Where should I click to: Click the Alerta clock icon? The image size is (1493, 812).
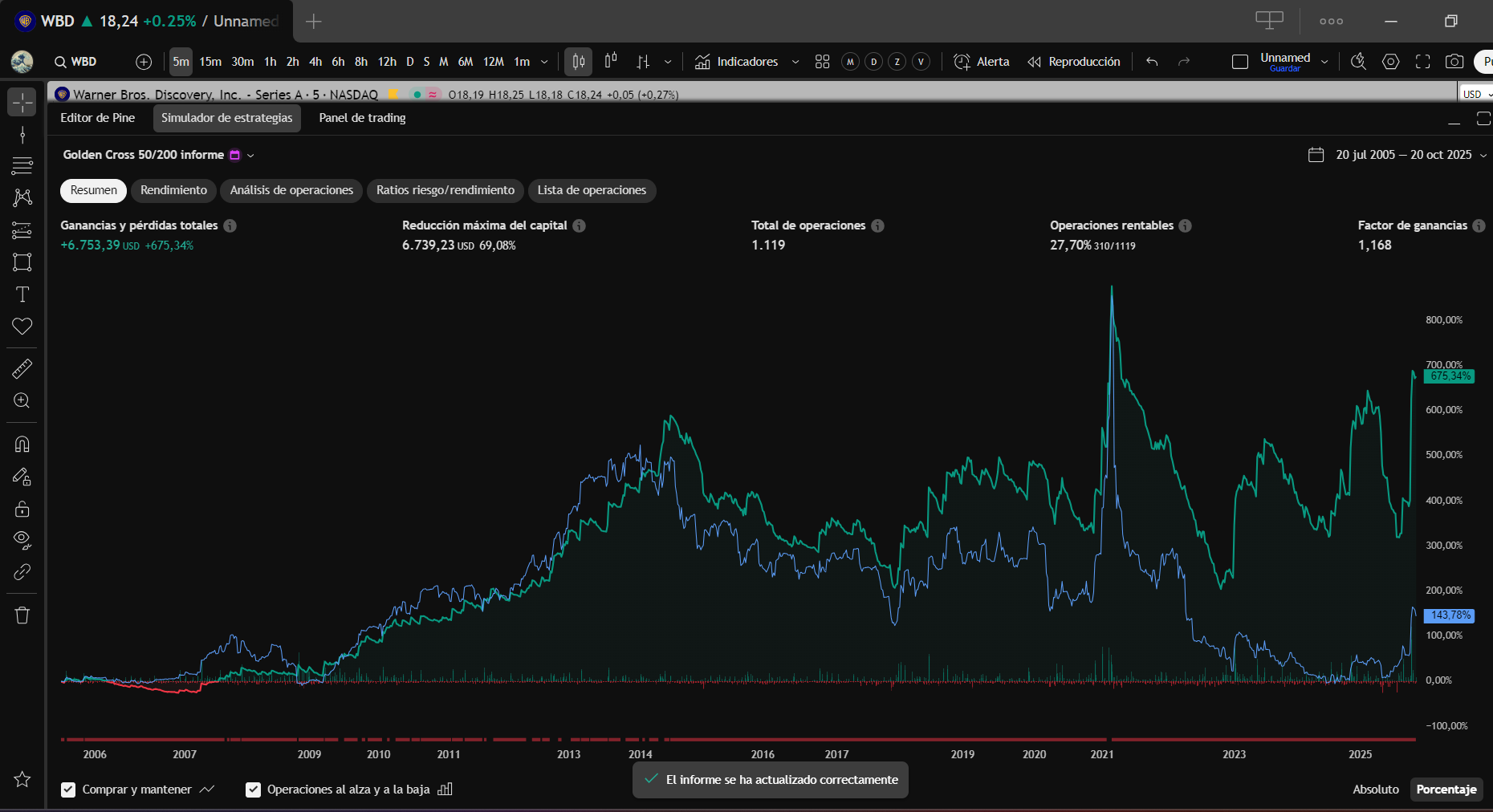(x=962, y=62)
